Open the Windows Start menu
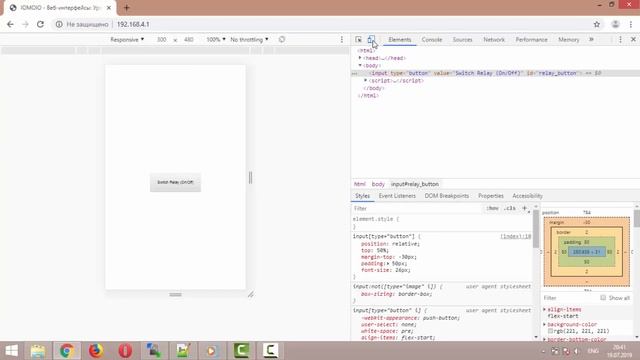640x360 pixels. pyautogui.click(x=11, y=351)
